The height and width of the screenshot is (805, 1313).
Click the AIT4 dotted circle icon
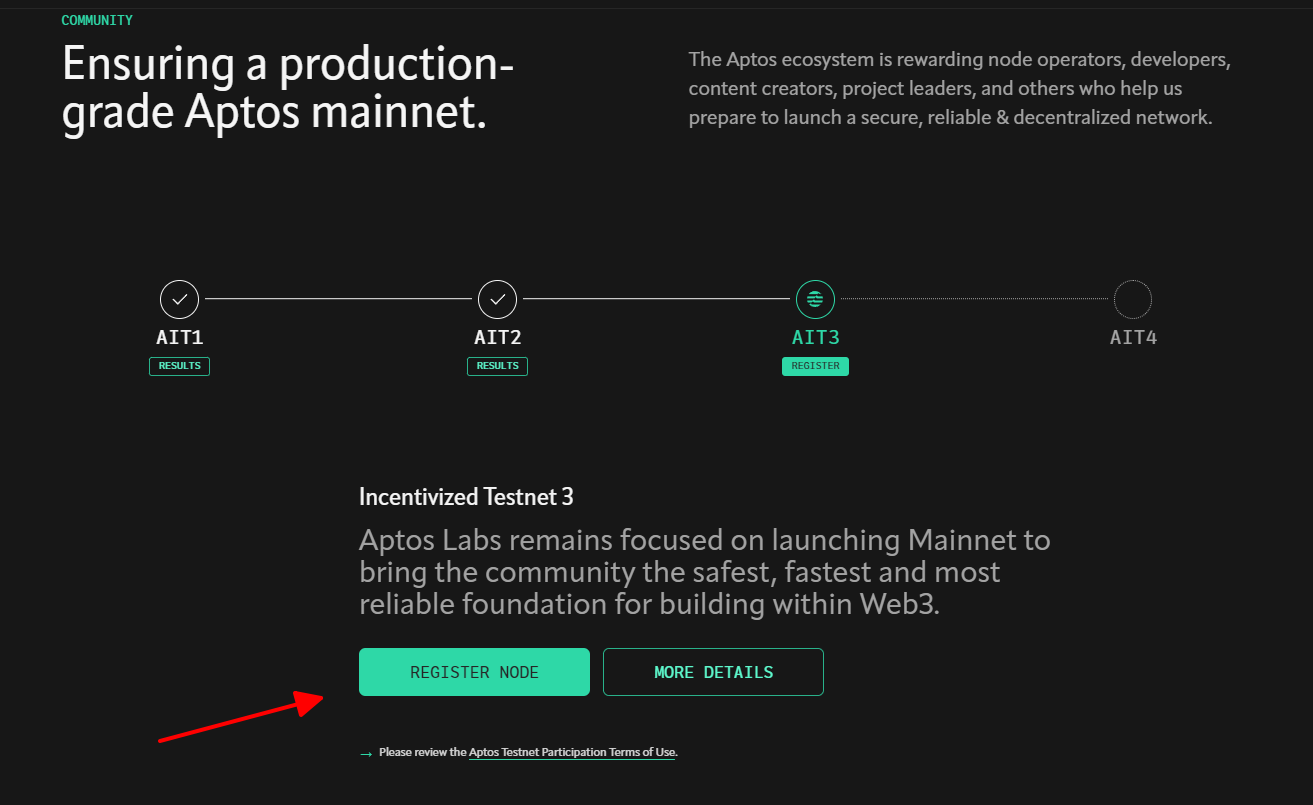1133,299
